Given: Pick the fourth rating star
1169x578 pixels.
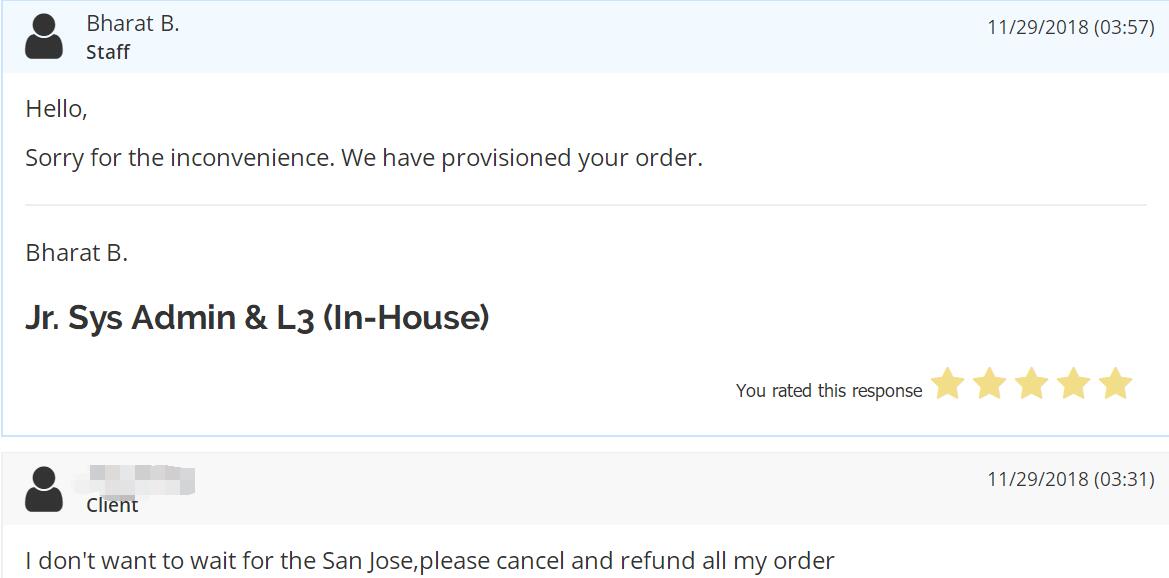Looking at the screenshot, I should click(x=1073, y=384).
